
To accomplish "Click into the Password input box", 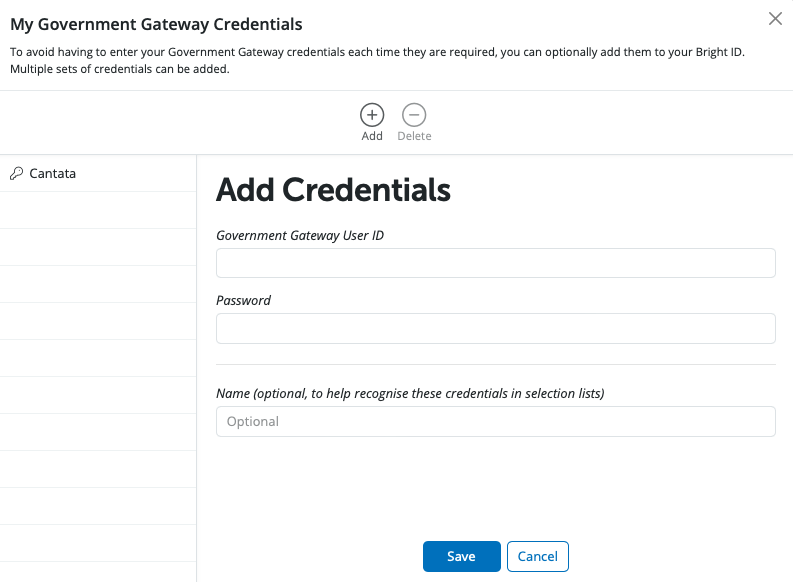I will tap(495, 328).
